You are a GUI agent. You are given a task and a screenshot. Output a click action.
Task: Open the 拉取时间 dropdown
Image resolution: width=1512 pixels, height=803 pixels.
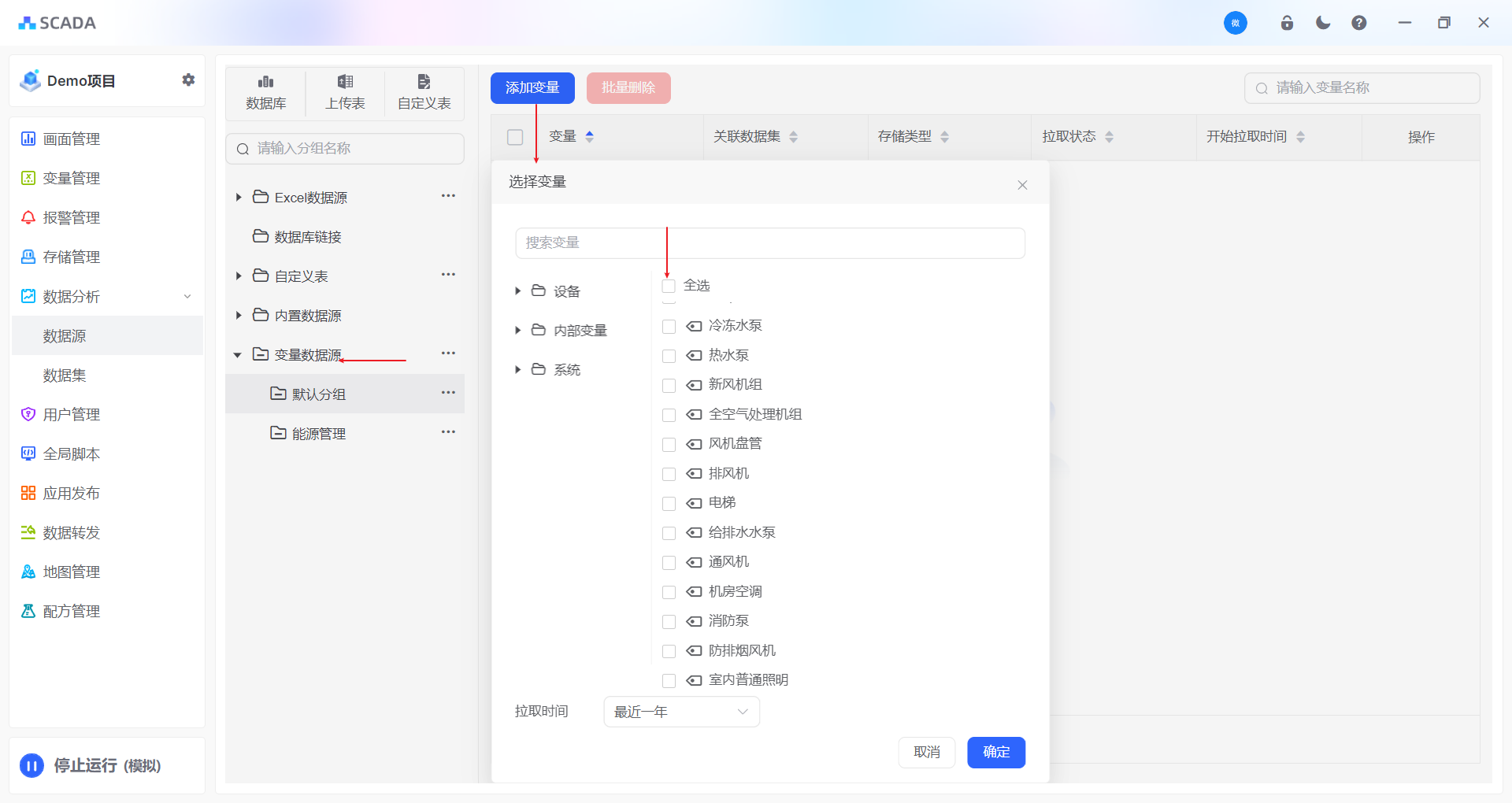(x=681, y=712)
